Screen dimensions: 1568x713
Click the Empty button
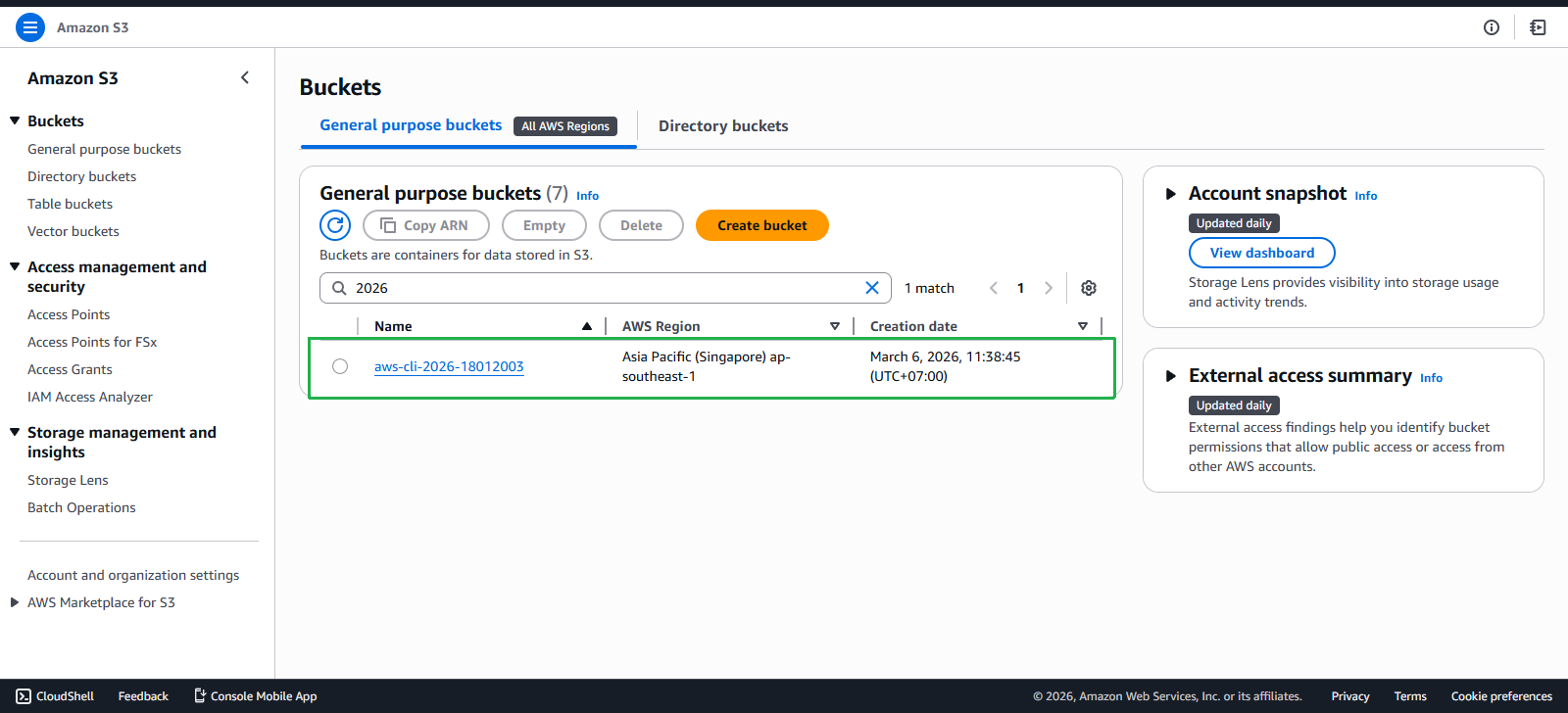pos(544,225)
